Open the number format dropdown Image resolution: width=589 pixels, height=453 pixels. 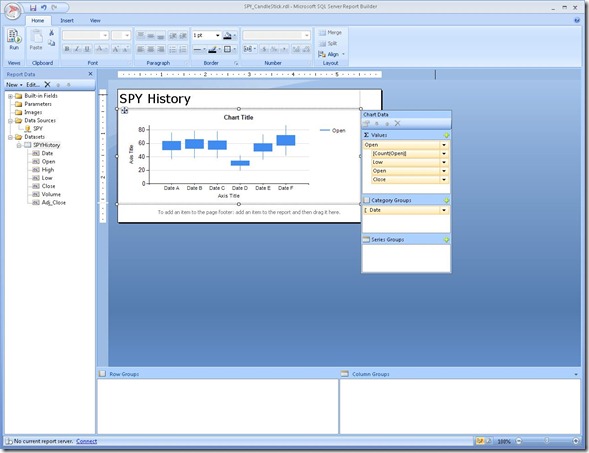307,35
